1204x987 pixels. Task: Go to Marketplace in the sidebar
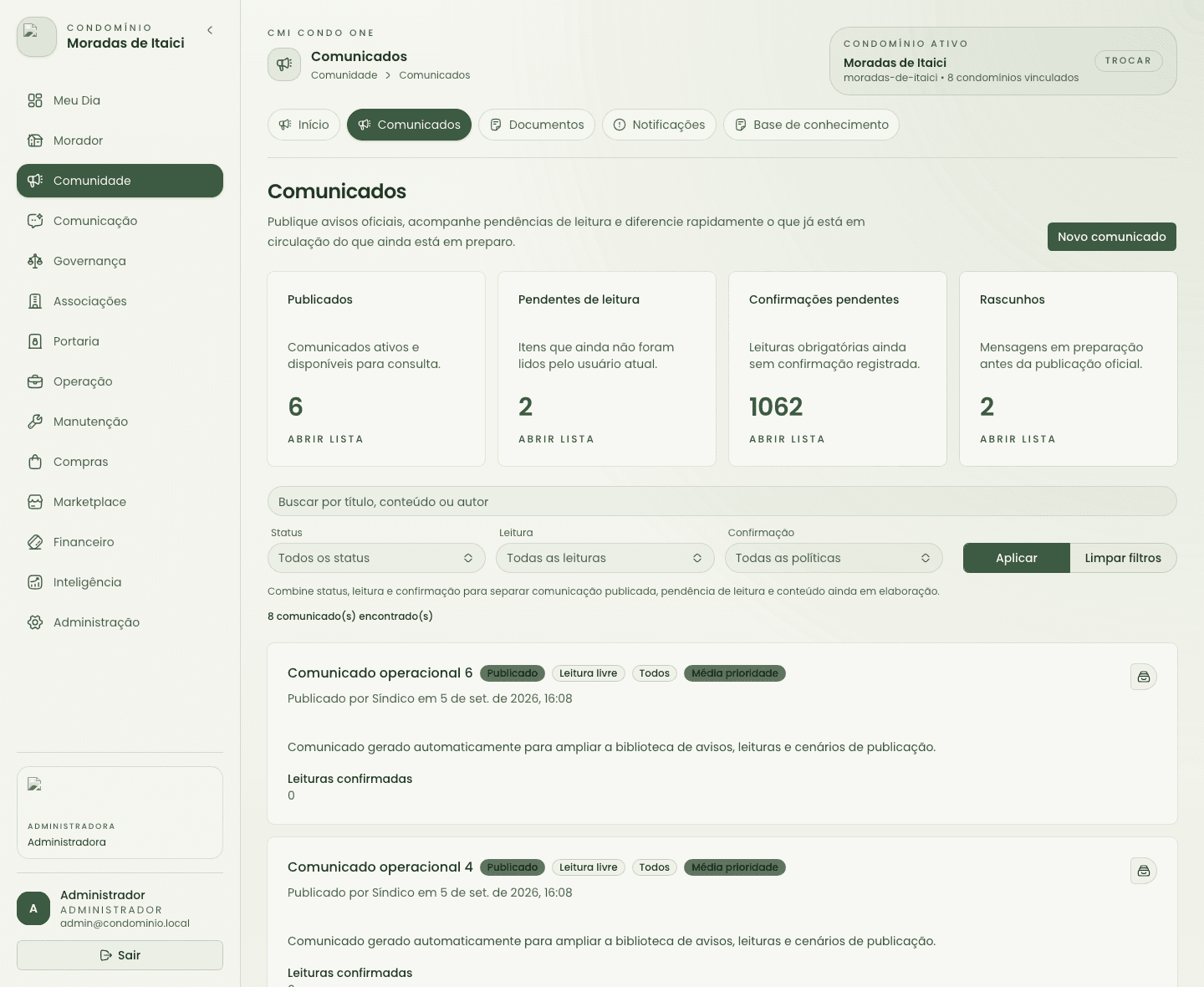pos(120,502)
